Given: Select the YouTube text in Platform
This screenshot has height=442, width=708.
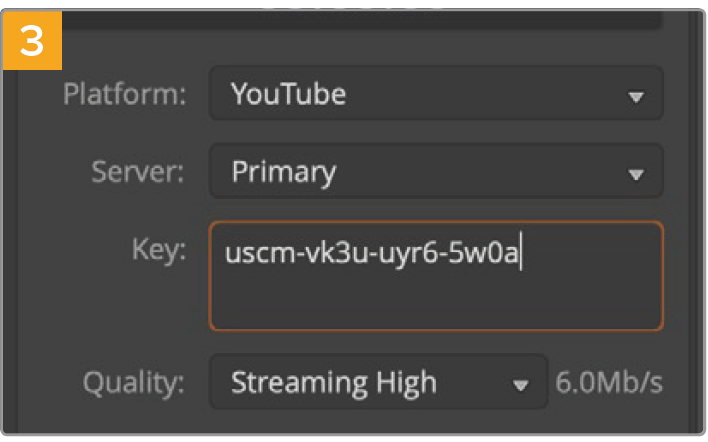Looking at the screenshot, I should [288, 95].
